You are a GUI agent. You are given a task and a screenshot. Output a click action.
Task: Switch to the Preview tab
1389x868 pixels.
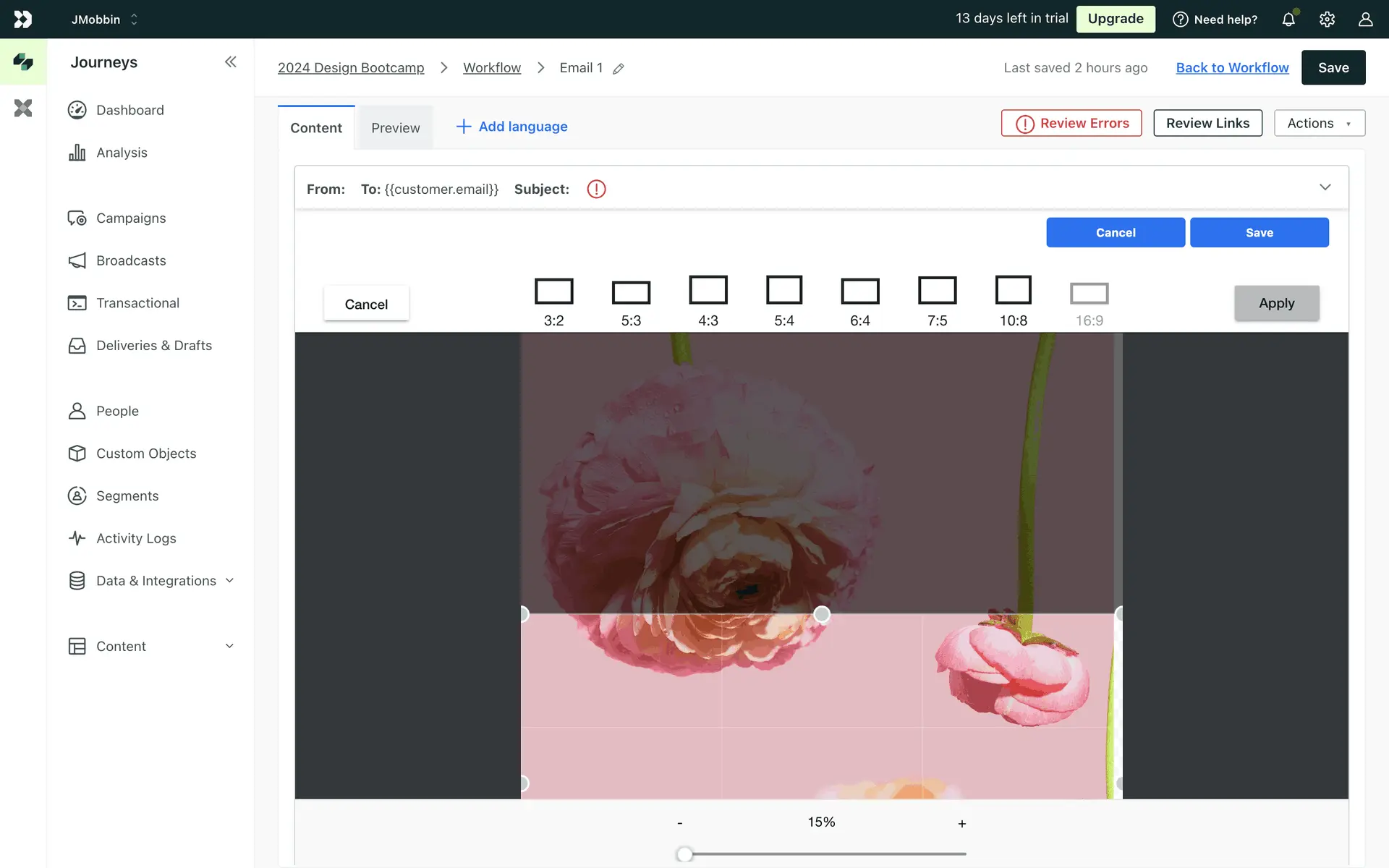395,128
